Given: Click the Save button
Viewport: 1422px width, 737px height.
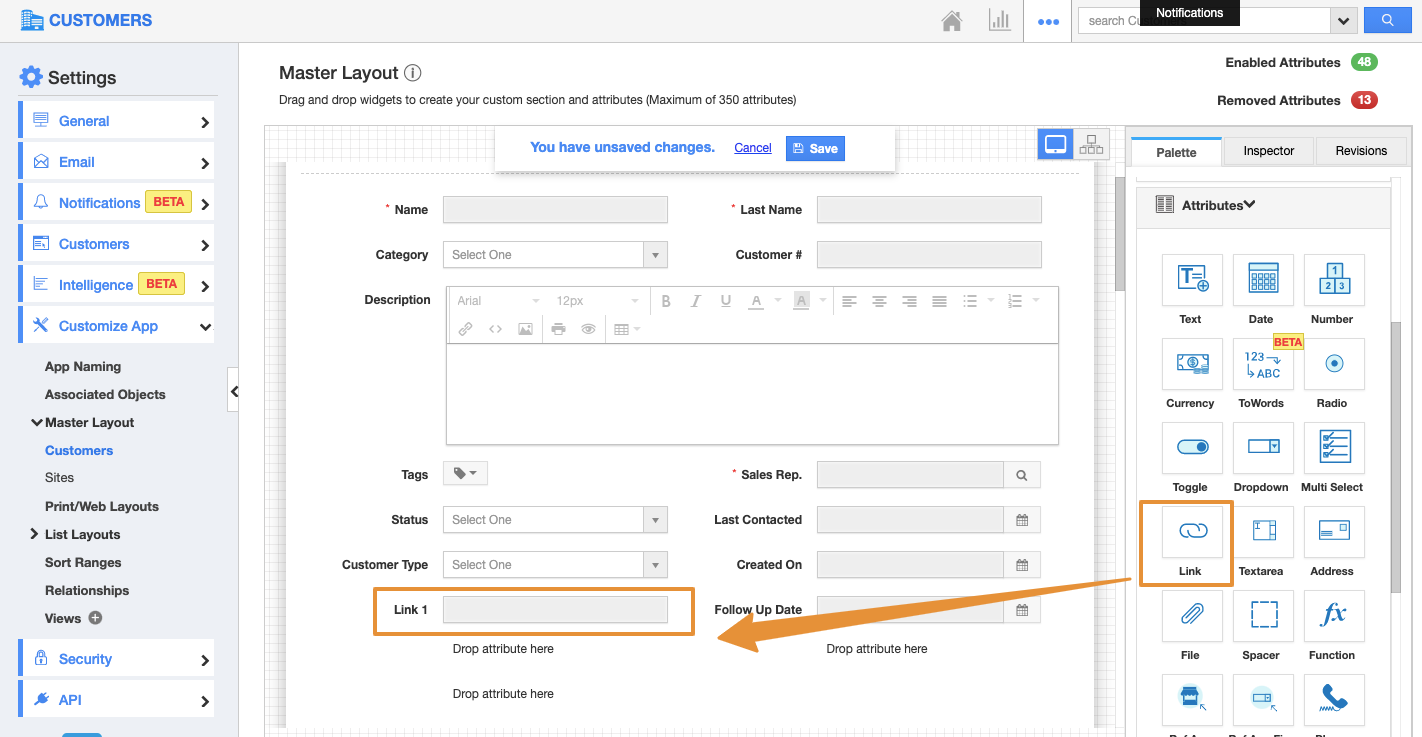Looking at the screenshot, I should click(815, 148).
